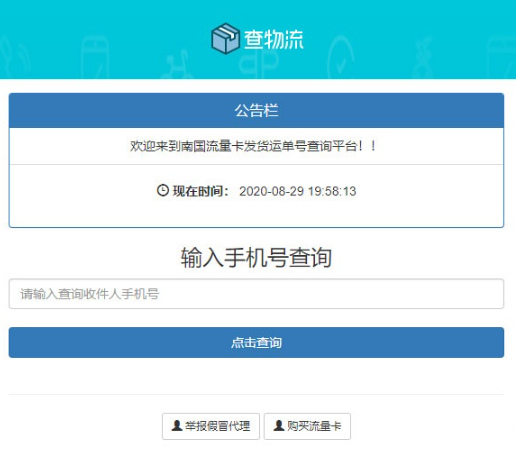
Task: Click the user icon in 举报假冒代理 button
Action: 177,425
